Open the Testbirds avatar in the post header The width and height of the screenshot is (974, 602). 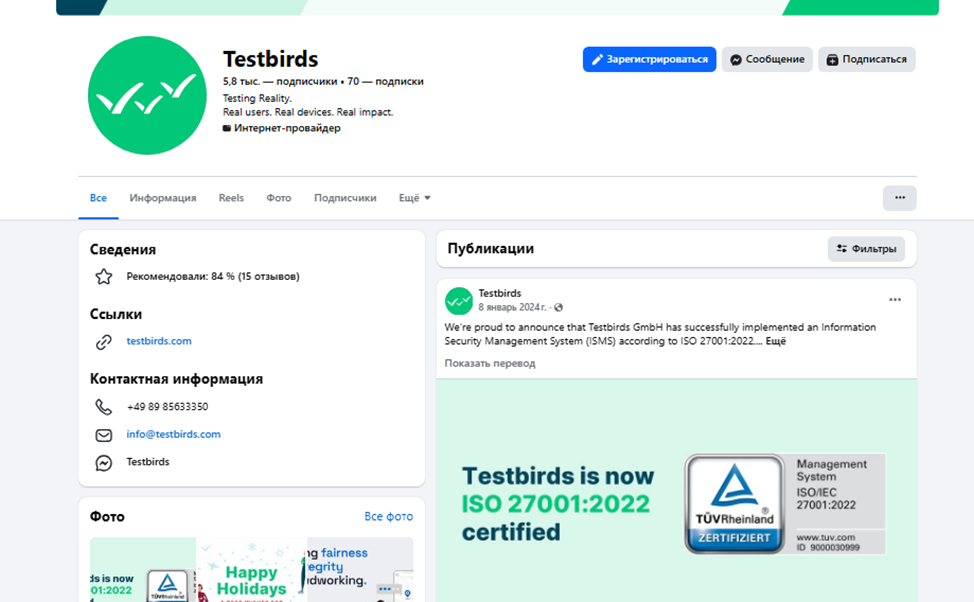click(x=459, y=301)
